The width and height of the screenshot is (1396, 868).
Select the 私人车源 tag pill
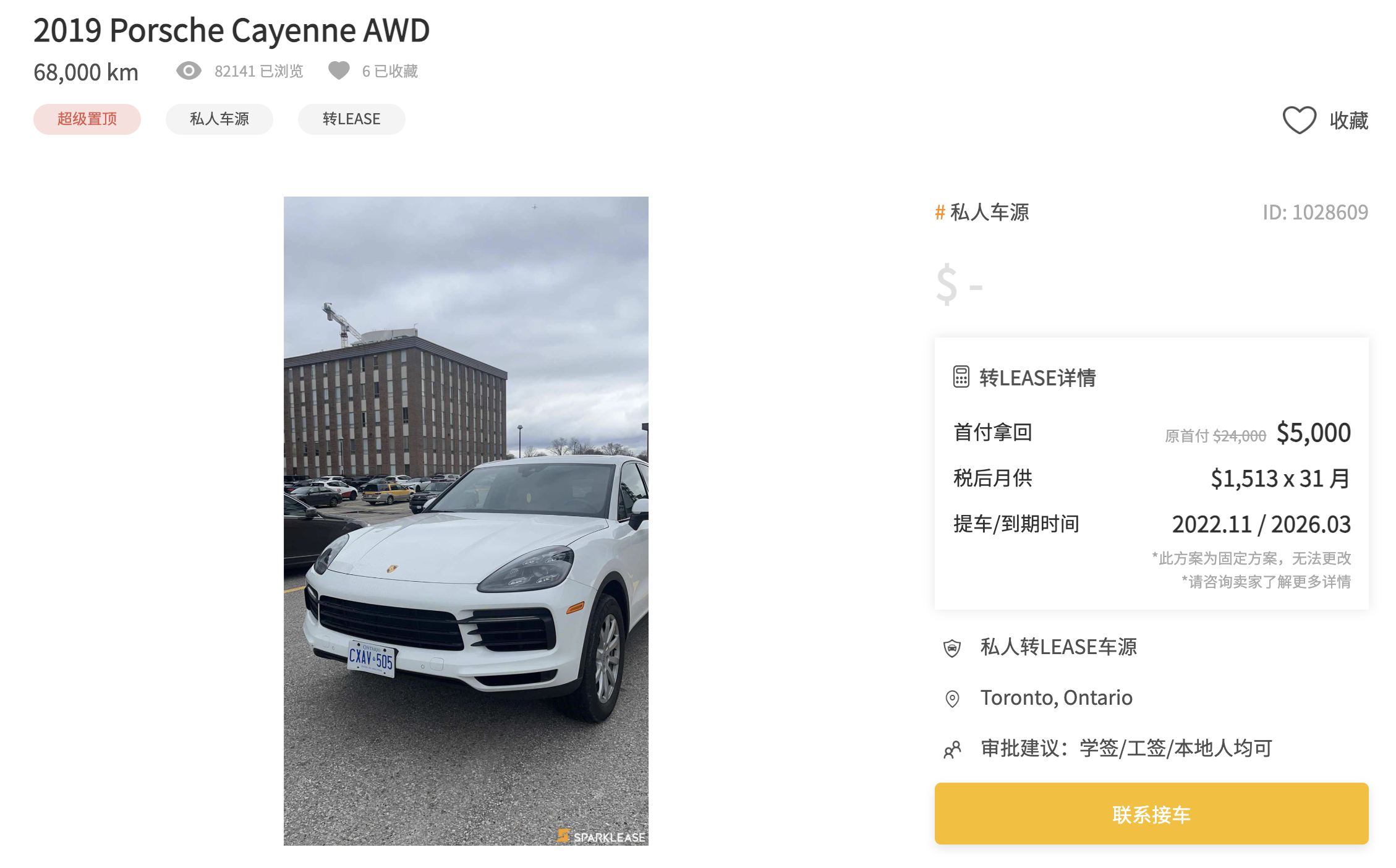pyautogui.click(x=219, y=119)
